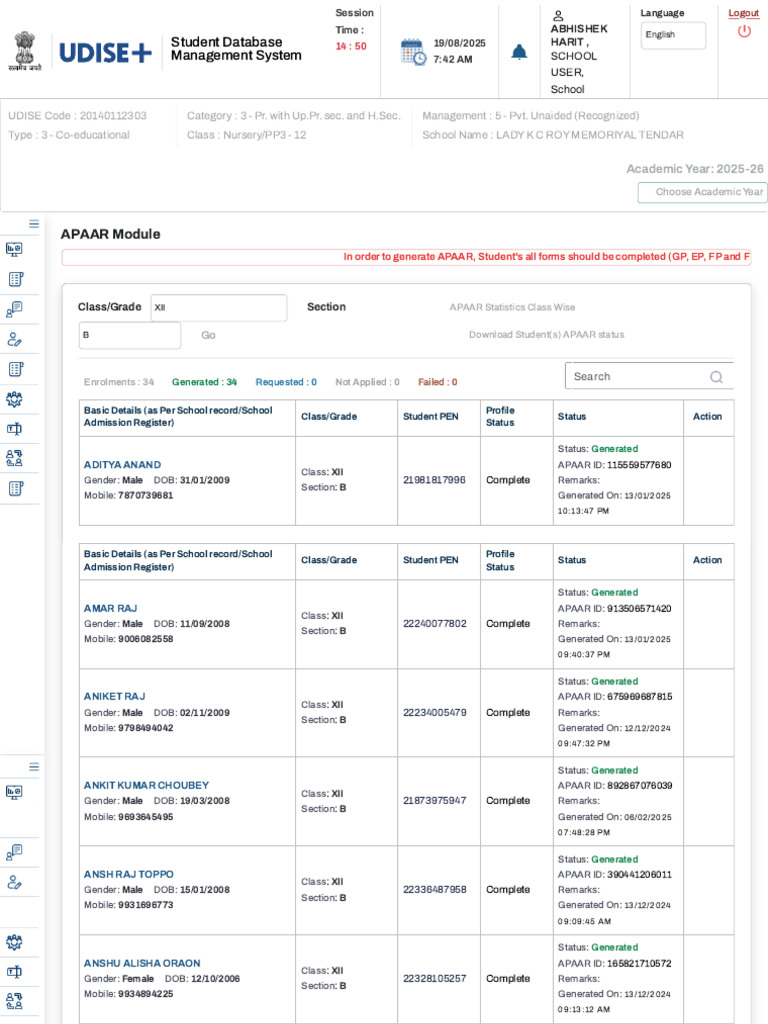Open APAAR Statistics Class Wise
The height and width of the screenshot is (1024, 768).
point(512,307)
